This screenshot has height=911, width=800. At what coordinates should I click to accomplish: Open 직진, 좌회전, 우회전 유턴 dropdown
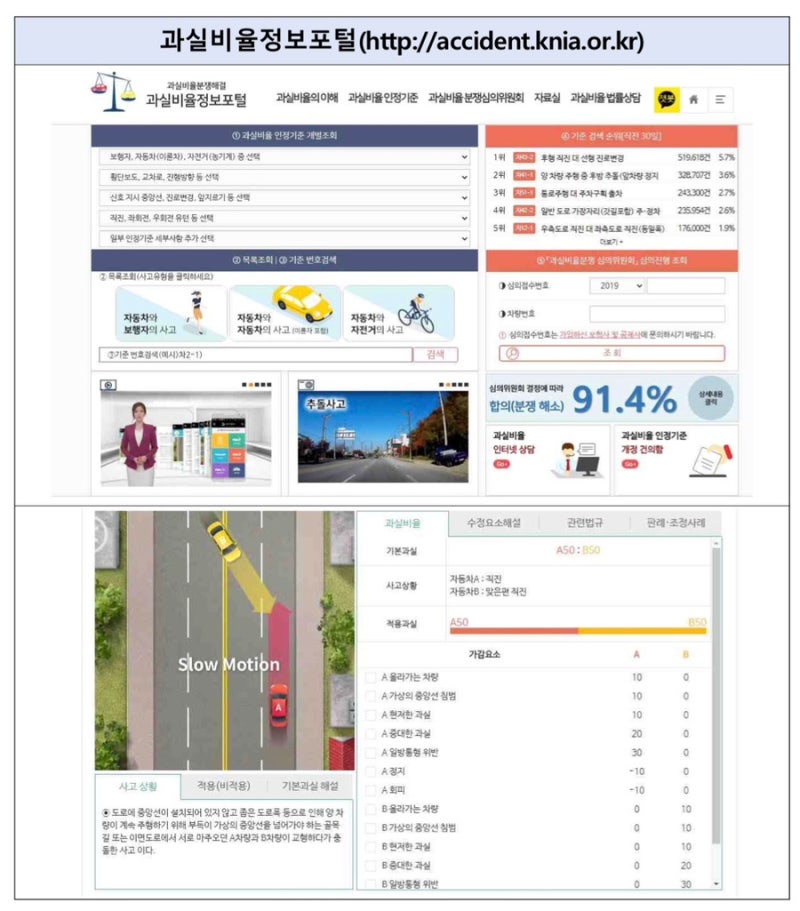[x=284, y=218]
